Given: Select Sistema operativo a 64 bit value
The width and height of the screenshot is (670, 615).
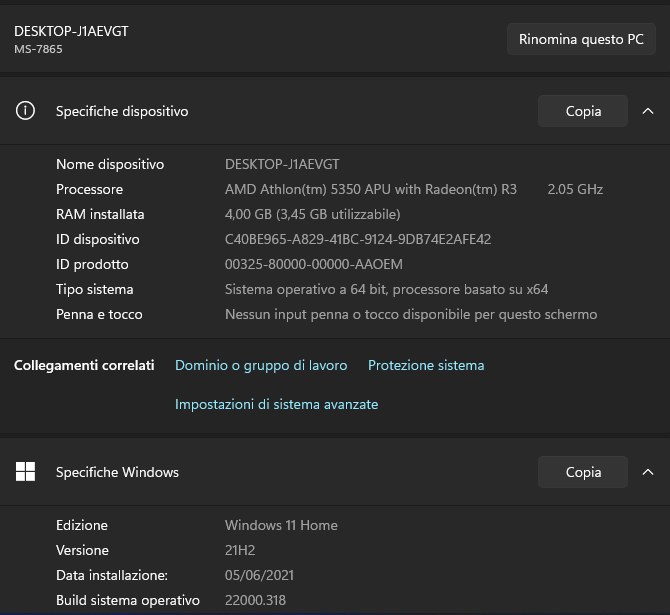Looking at the screenshot, I should coord(386,289).
